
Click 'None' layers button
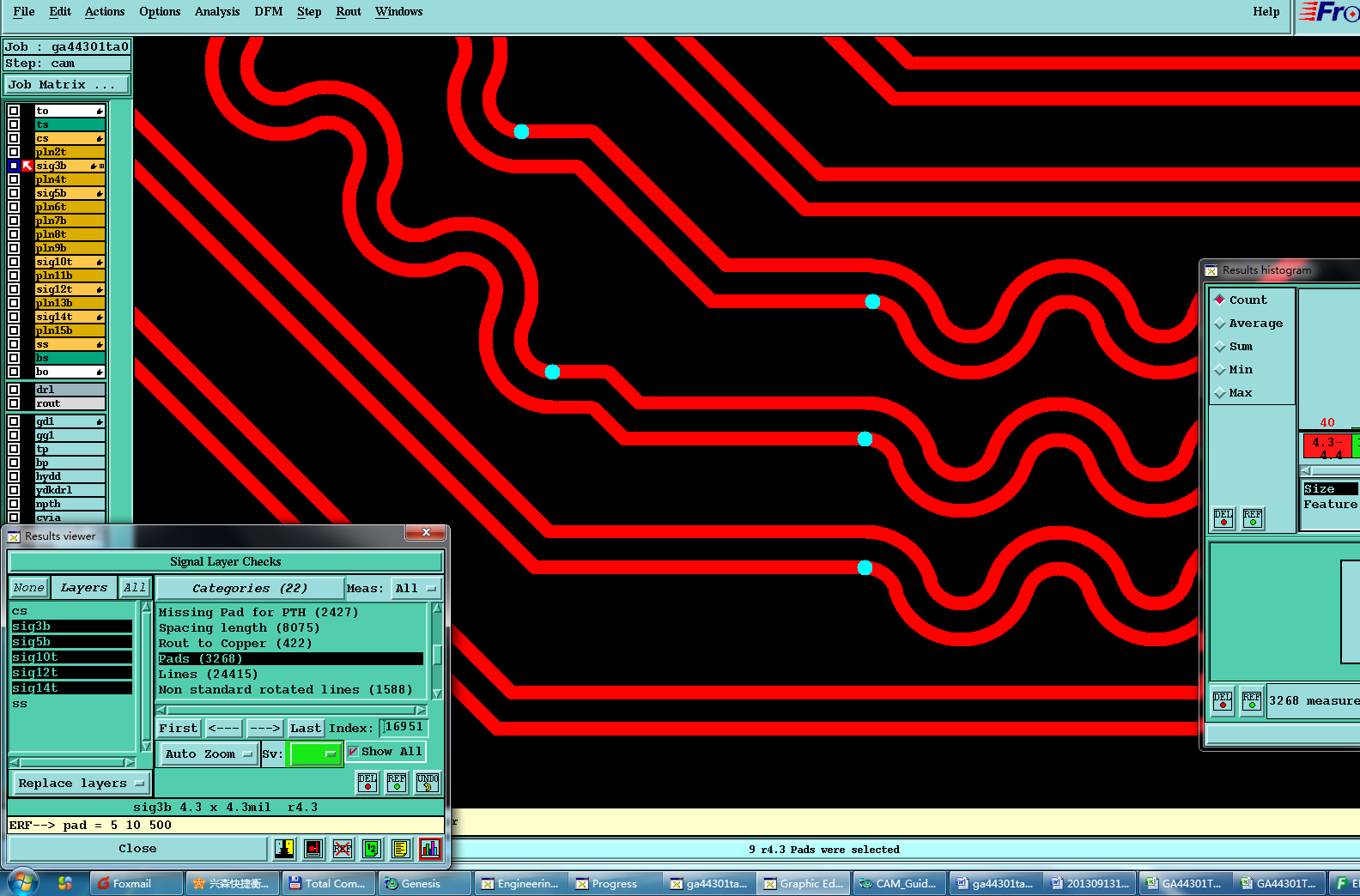pos(28,588)
